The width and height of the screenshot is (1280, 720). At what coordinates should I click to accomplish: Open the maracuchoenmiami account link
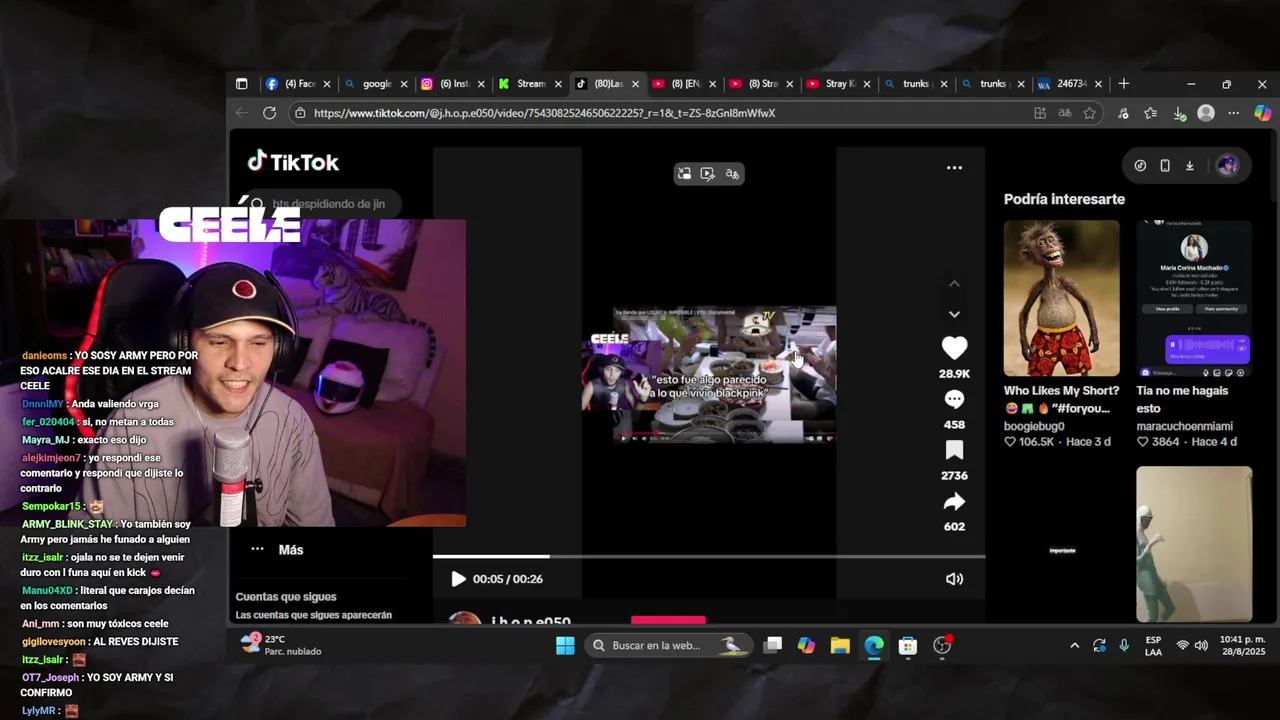tap(1184, 426)
